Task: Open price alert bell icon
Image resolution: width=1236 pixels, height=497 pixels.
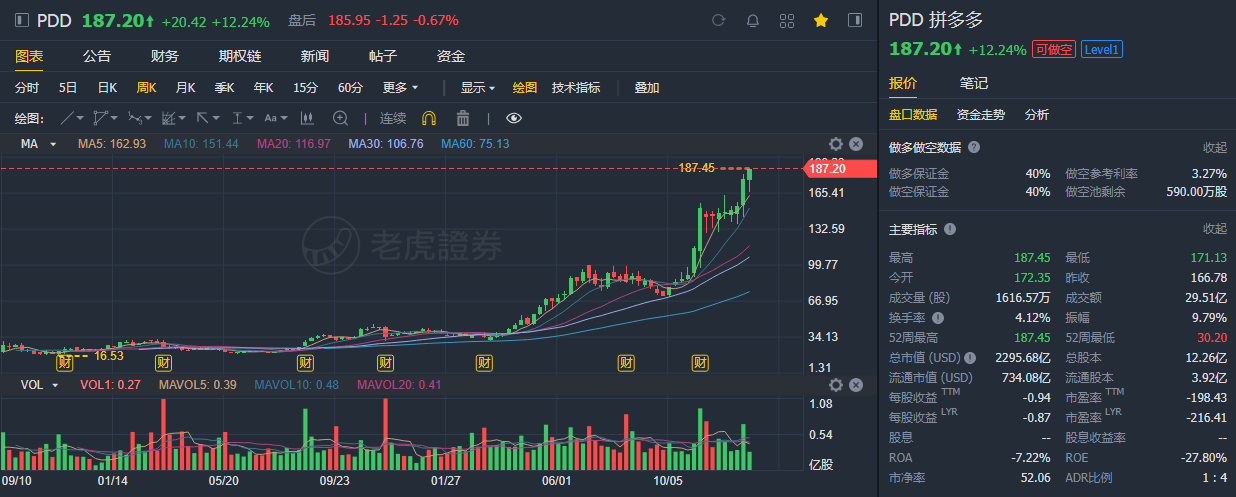Action: [x=752, y=20]
